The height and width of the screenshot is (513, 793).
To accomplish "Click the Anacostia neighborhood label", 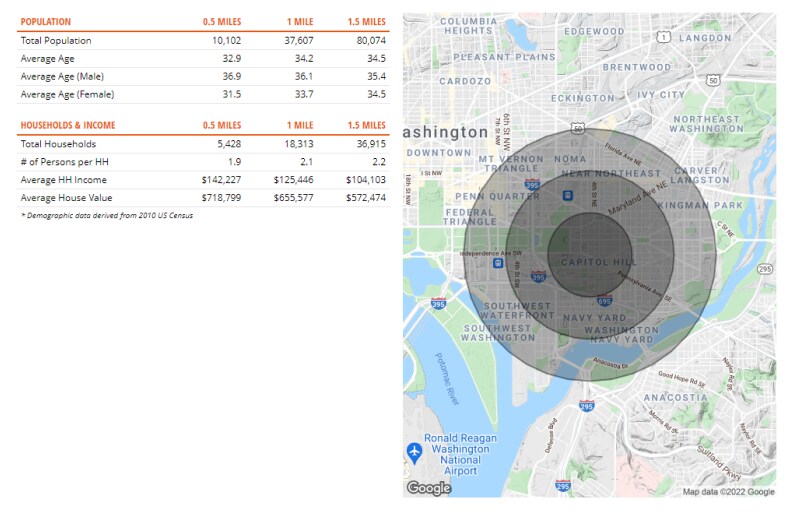I will pos(675,397).
